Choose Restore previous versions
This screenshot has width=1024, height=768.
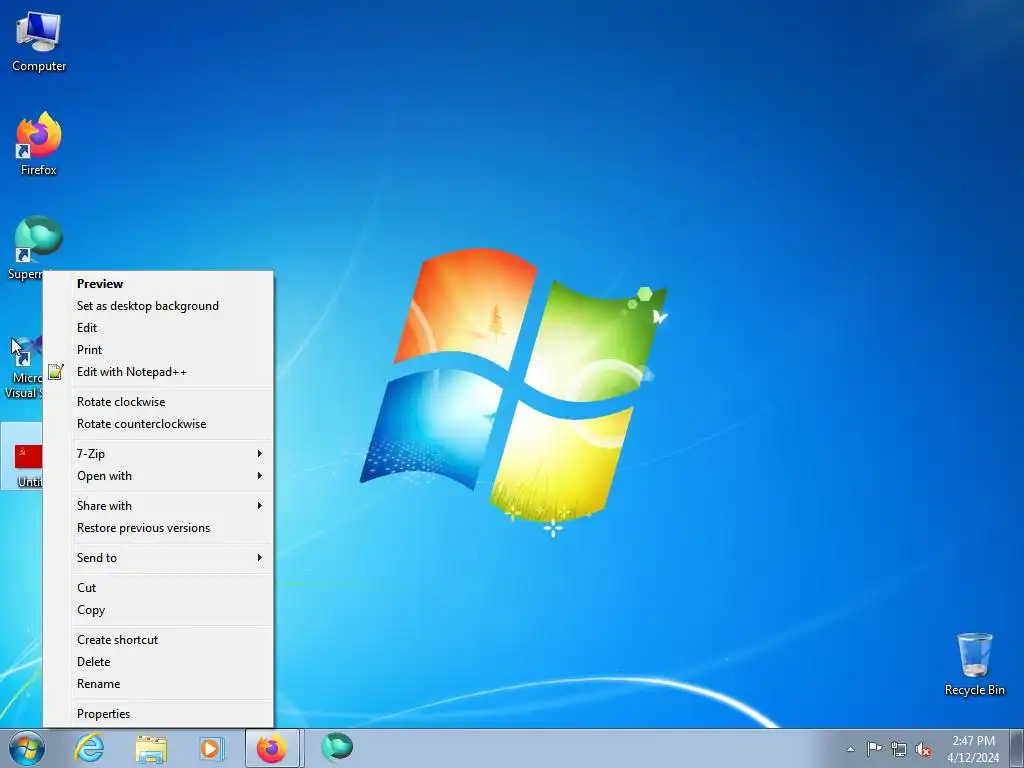click(158, 528)
